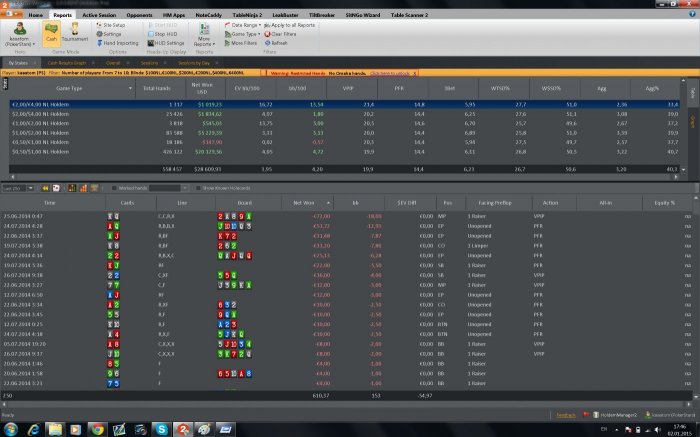Click the kasatom (PokerStars) status bar entry
700x437 pixels.
point(672,415)
